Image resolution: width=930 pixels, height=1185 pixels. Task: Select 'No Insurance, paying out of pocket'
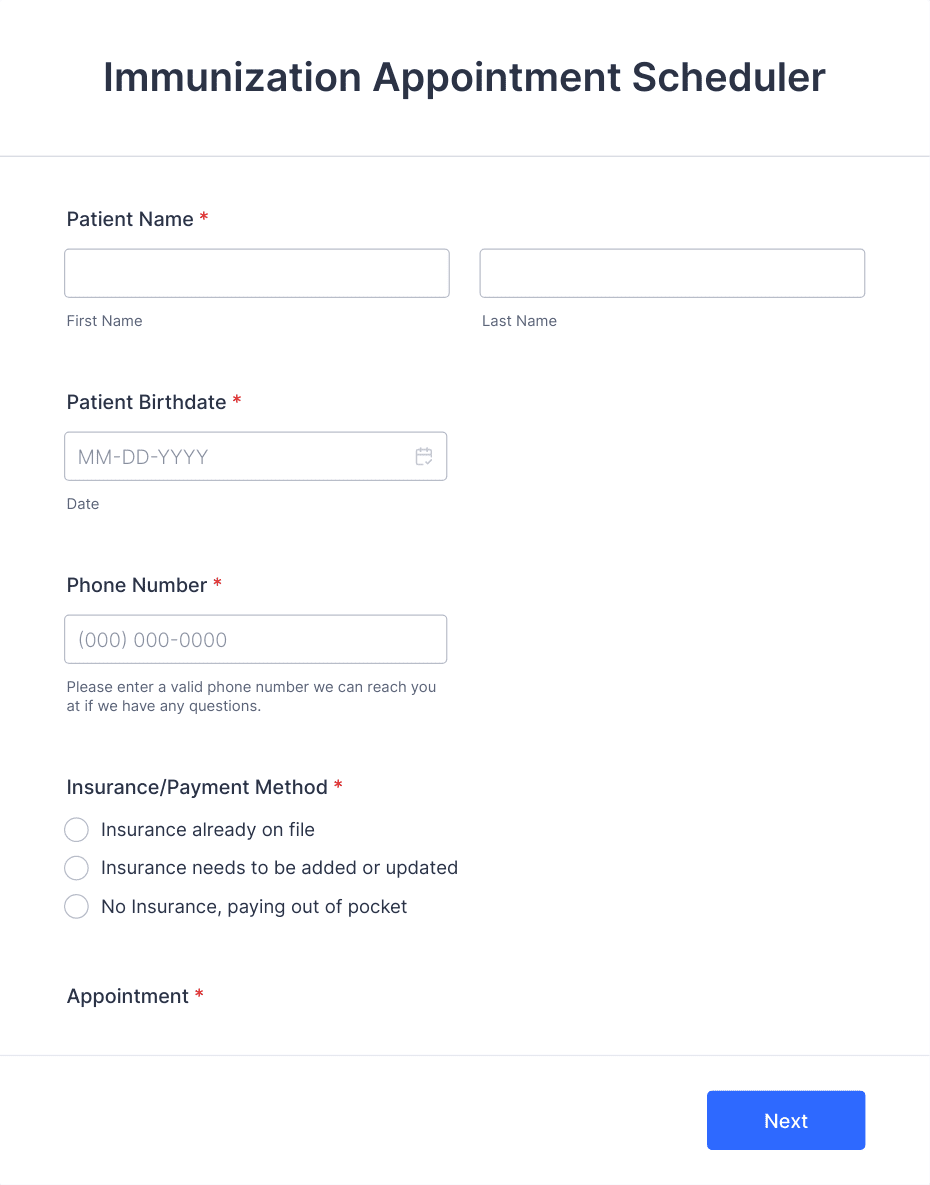tap(76, 906)
